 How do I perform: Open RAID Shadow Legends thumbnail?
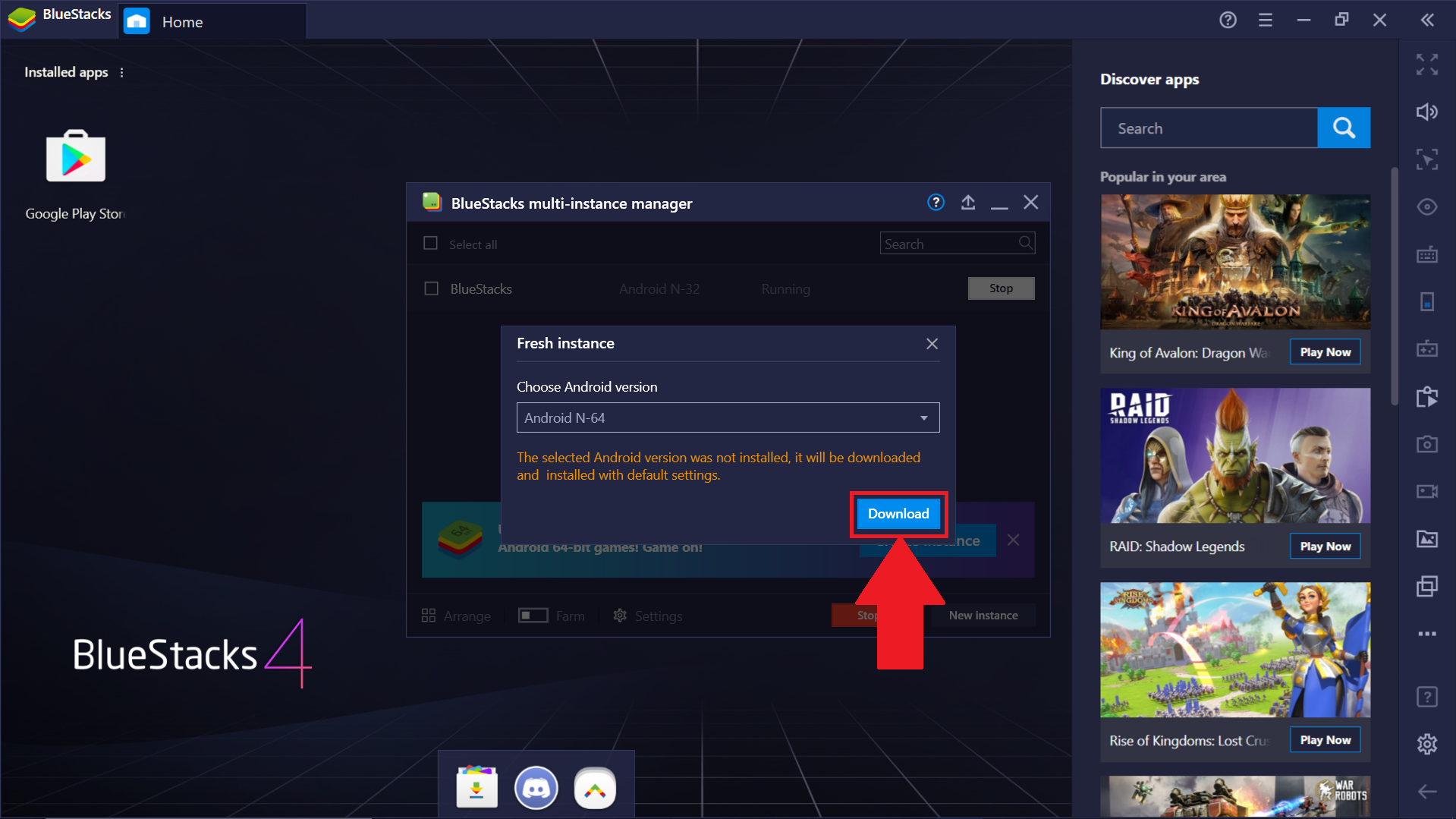point(1235,455)
